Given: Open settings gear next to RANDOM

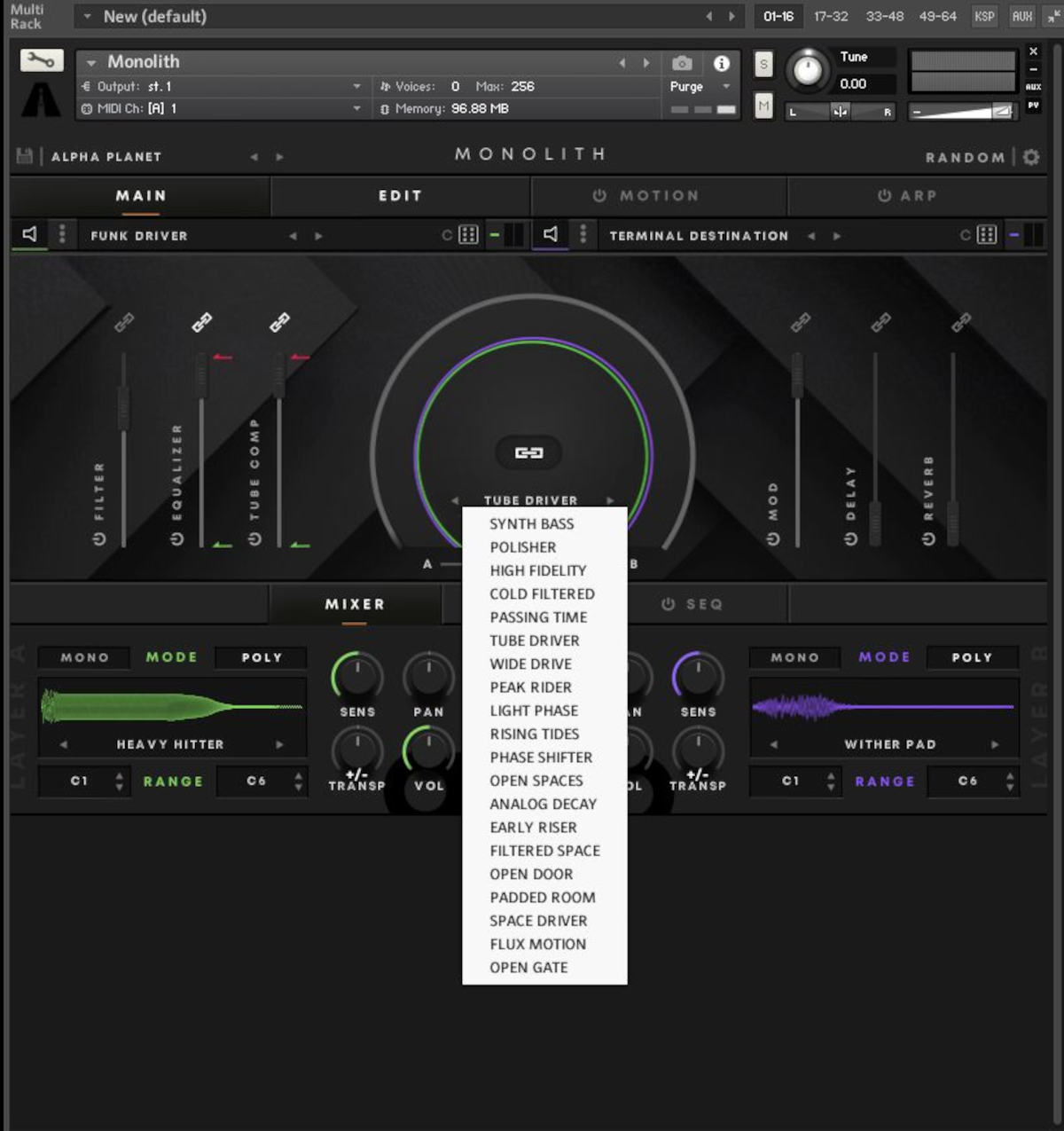Looking at the screenshot, I should (1031, 157).
